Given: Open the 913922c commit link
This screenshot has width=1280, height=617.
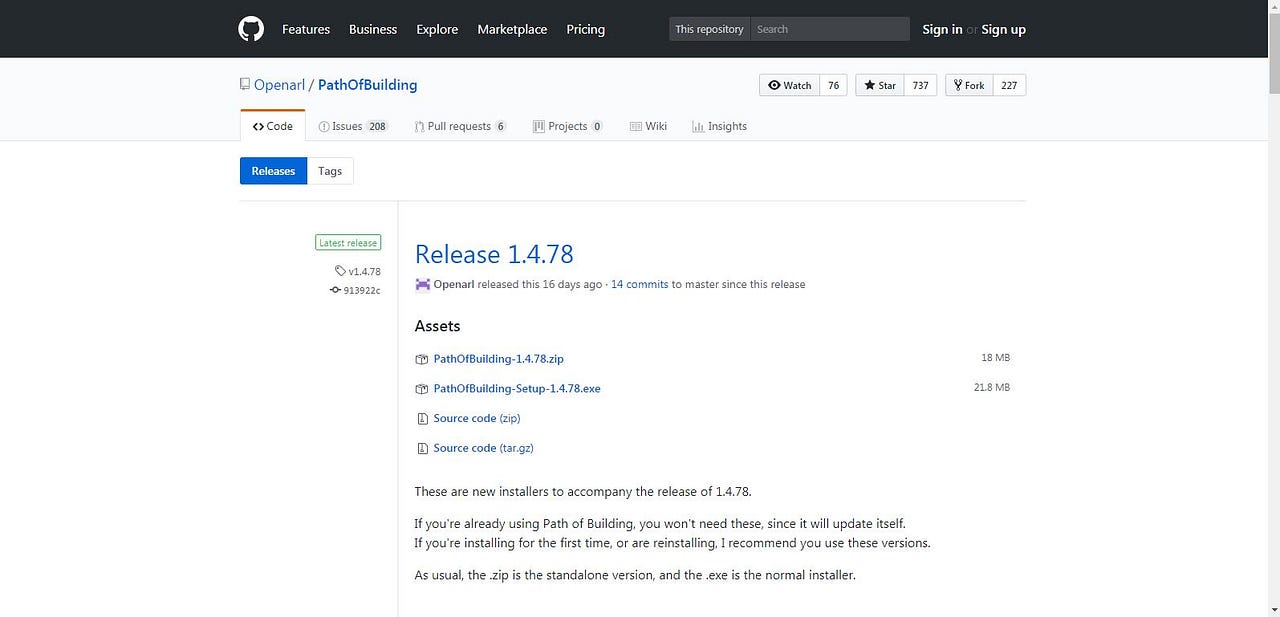Looking at the screenshot, I should 362,290.
